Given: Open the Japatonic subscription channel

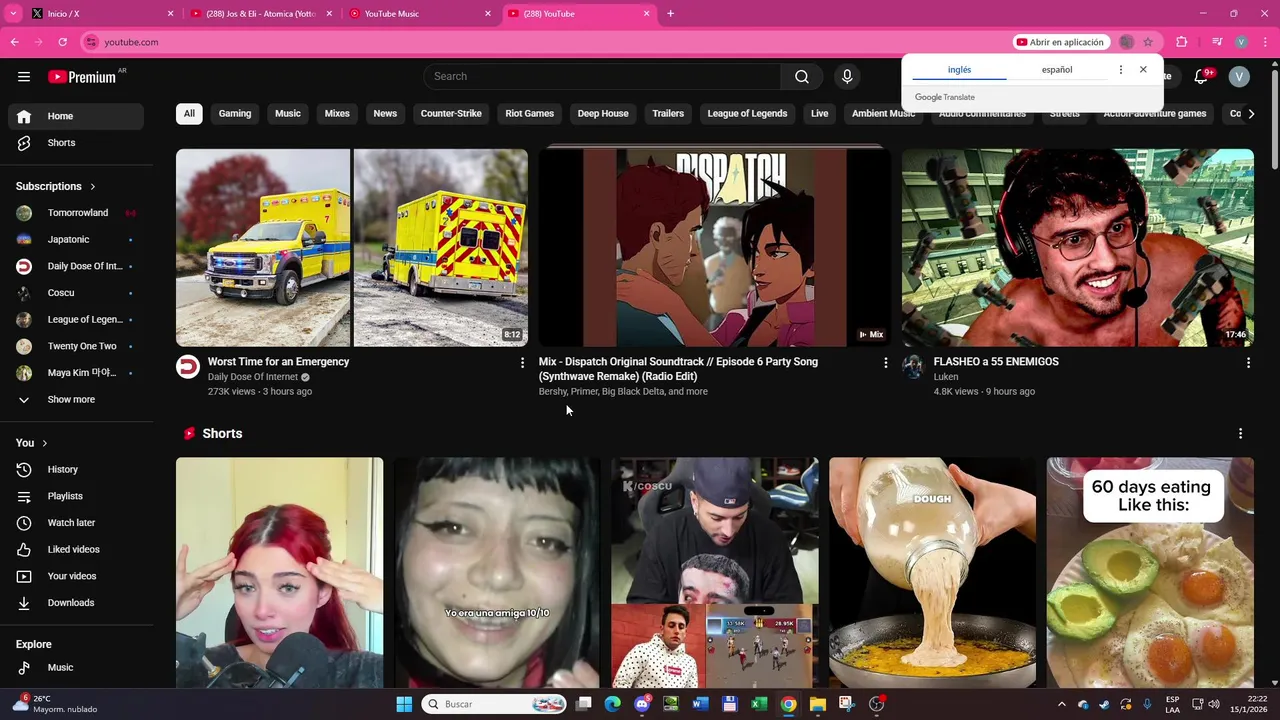Looking at the screenshot, I should coord(76,240).
